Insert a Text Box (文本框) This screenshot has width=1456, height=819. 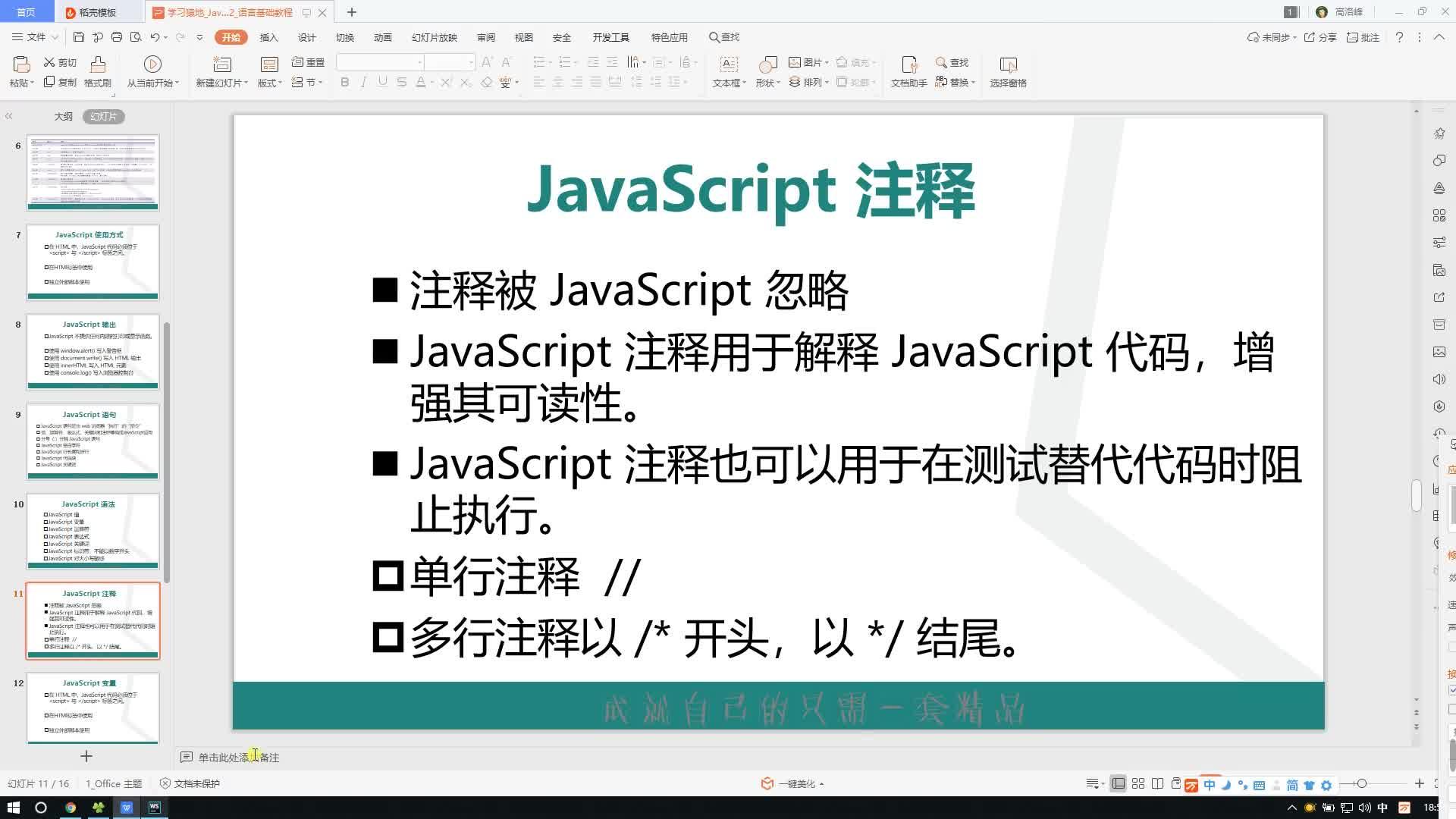pos(729,72)
